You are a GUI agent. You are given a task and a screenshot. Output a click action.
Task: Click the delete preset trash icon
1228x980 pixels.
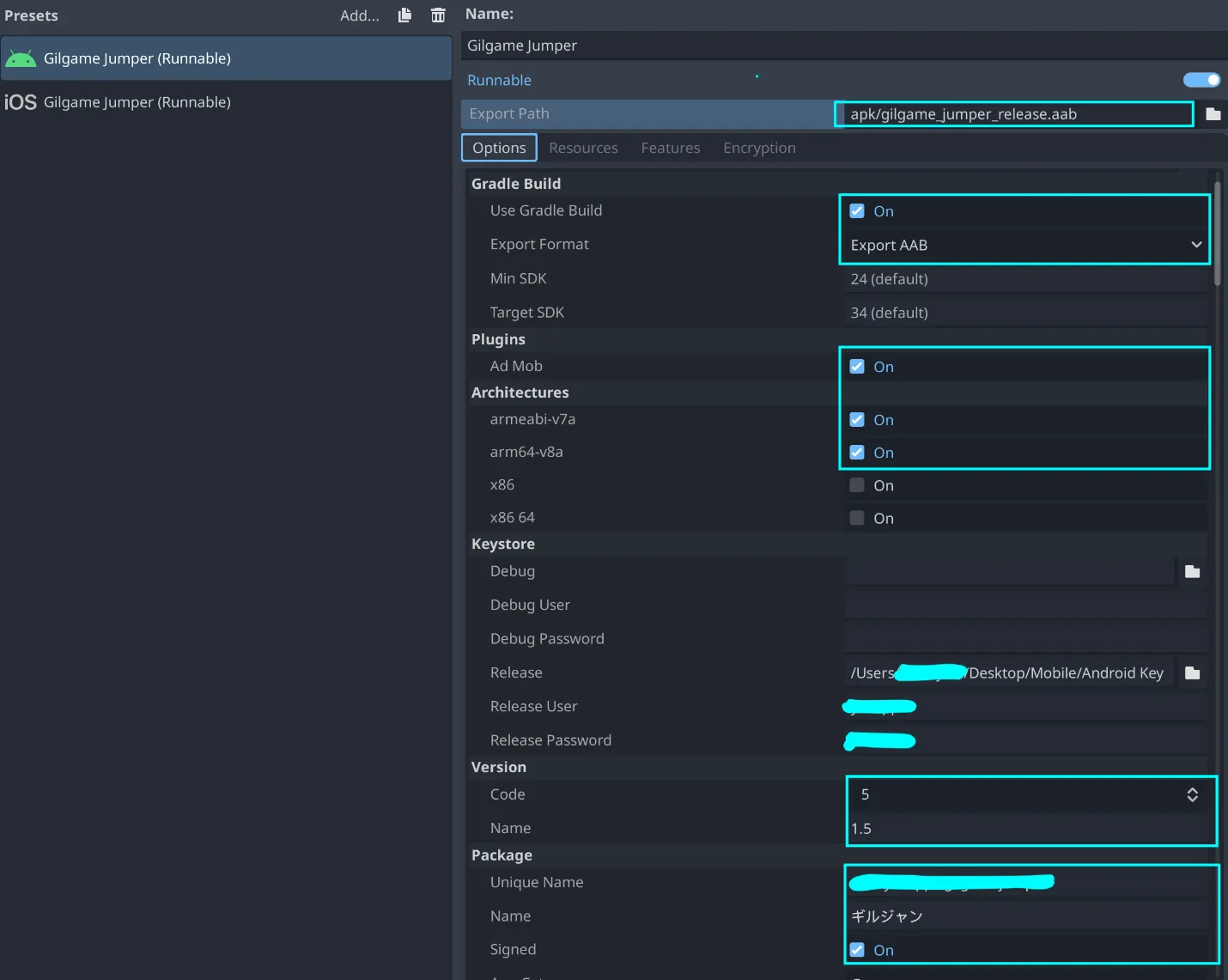pos(438,15)
